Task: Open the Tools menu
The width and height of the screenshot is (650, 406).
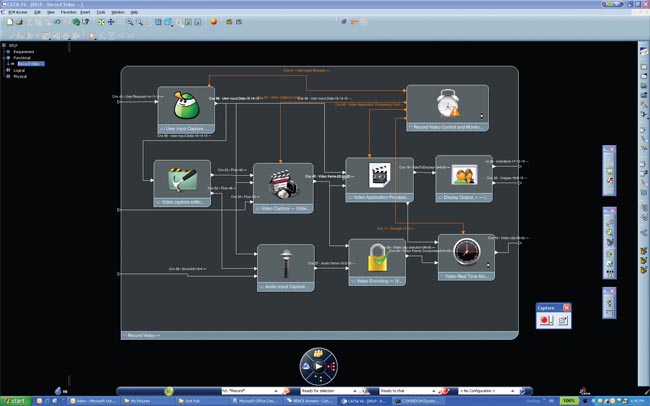Action: pos(101,12)
